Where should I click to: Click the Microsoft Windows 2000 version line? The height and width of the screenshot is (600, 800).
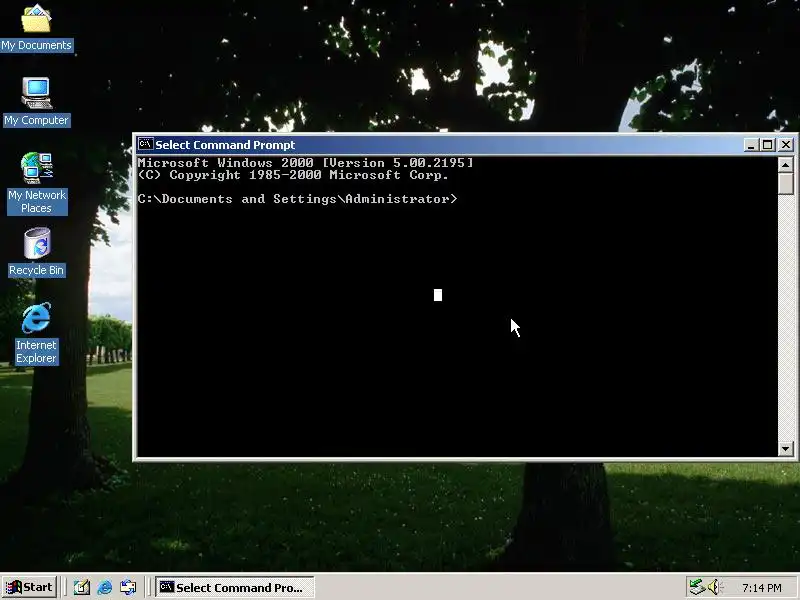coord(306,163)
